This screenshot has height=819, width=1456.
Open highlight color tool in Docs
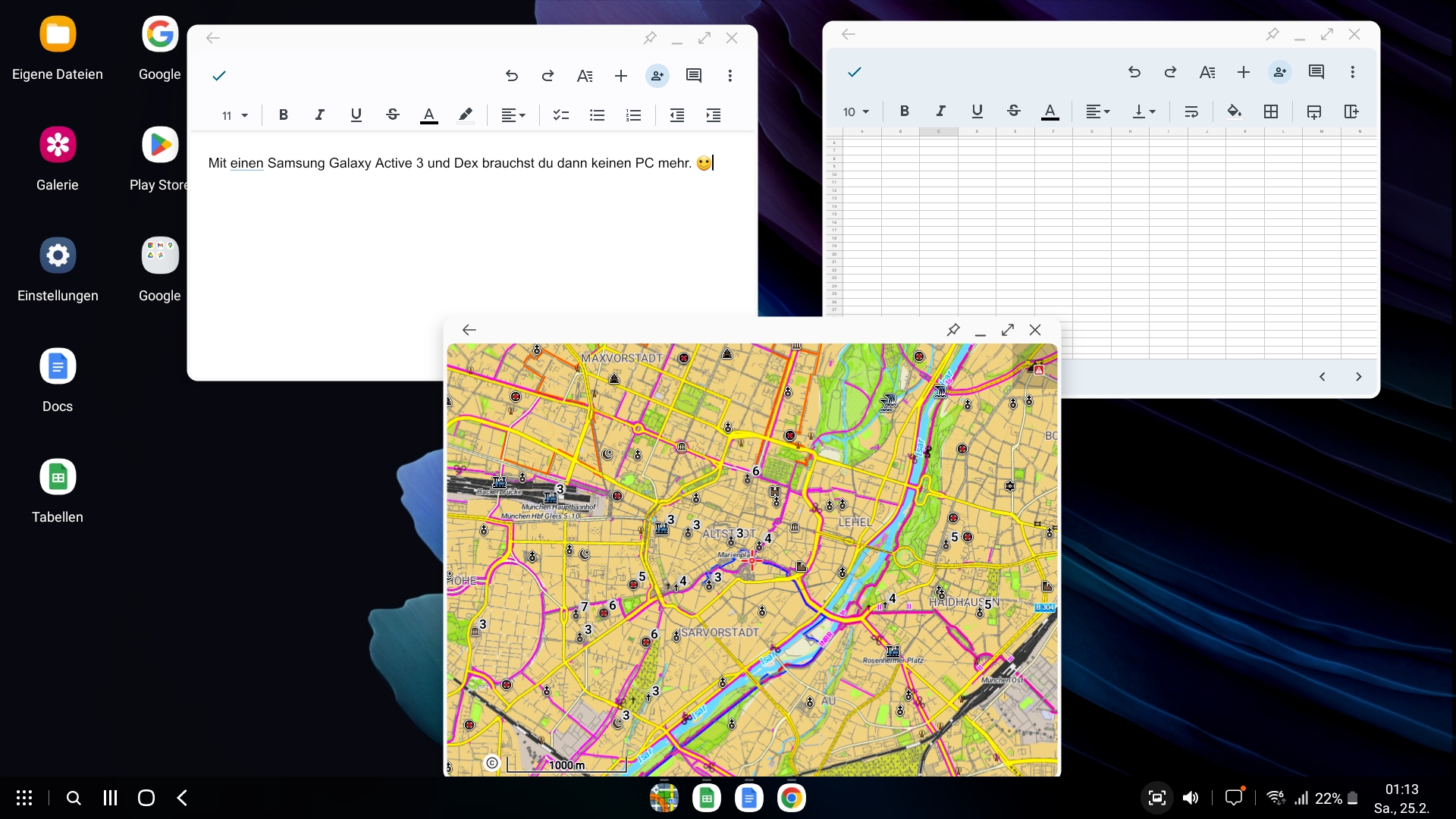(465, 115)
